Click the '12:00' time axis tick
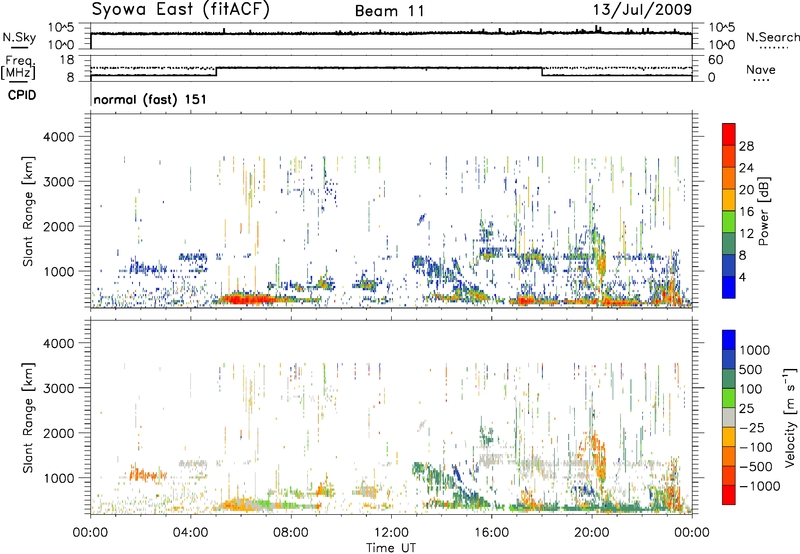 pyautogui.click(x=391, y=533)
